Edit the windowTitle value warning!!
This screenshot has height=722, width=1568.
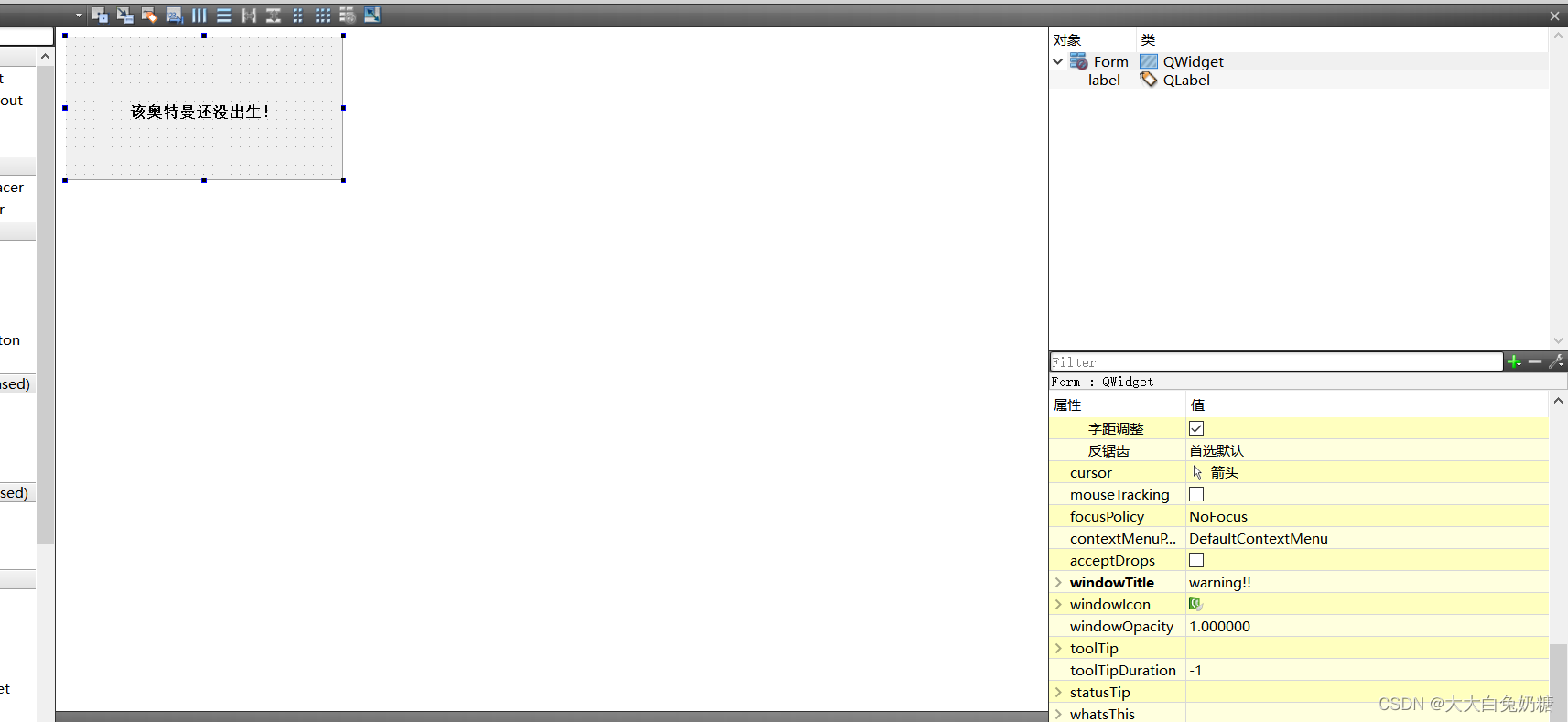pos(1367,582)
